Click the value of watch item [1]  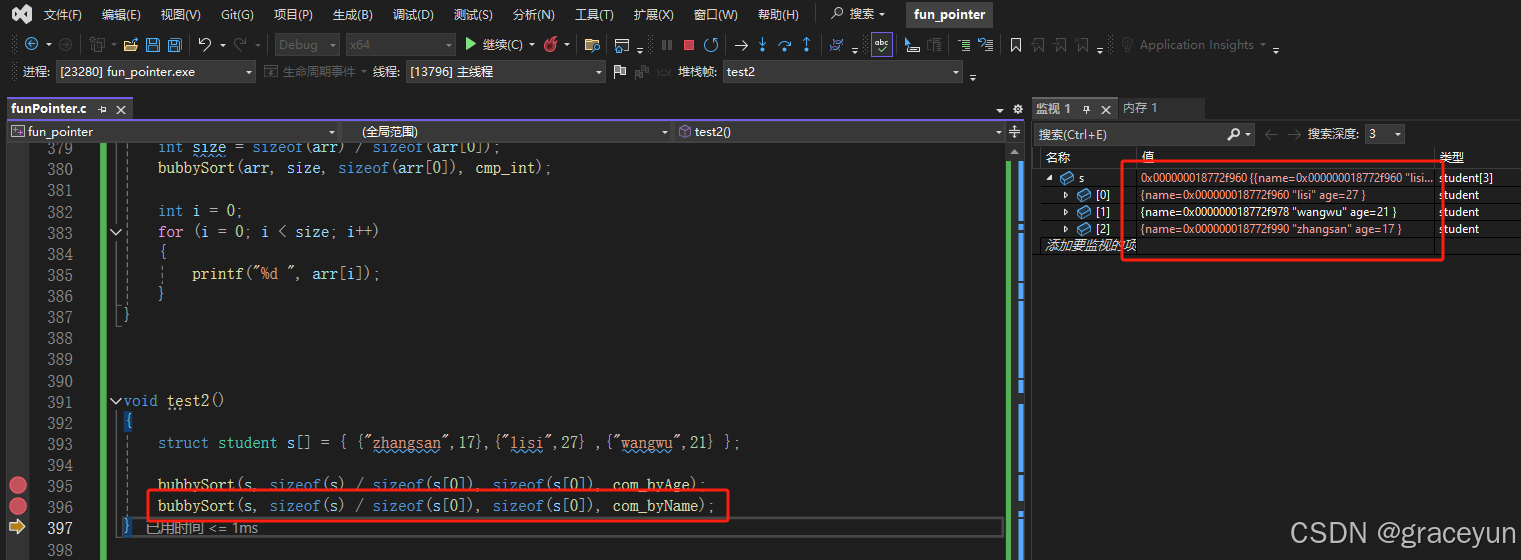pos(1268,212)
